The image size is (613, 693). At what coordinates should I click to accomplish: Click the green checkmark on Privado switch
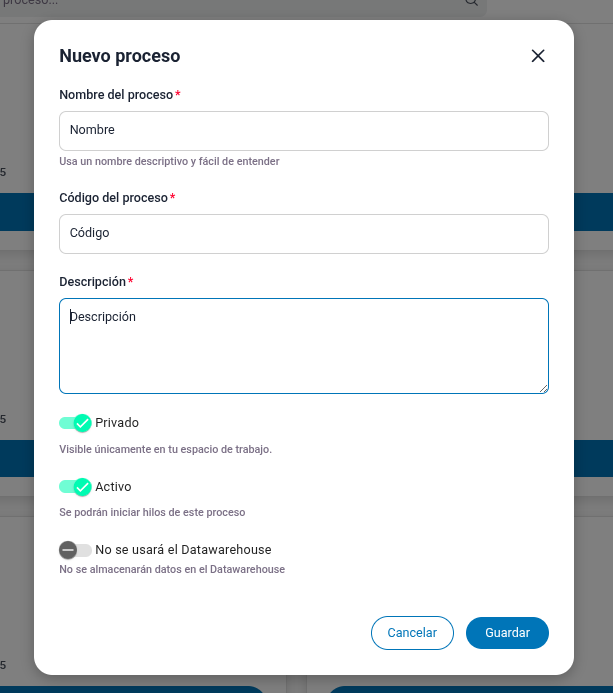83,423
